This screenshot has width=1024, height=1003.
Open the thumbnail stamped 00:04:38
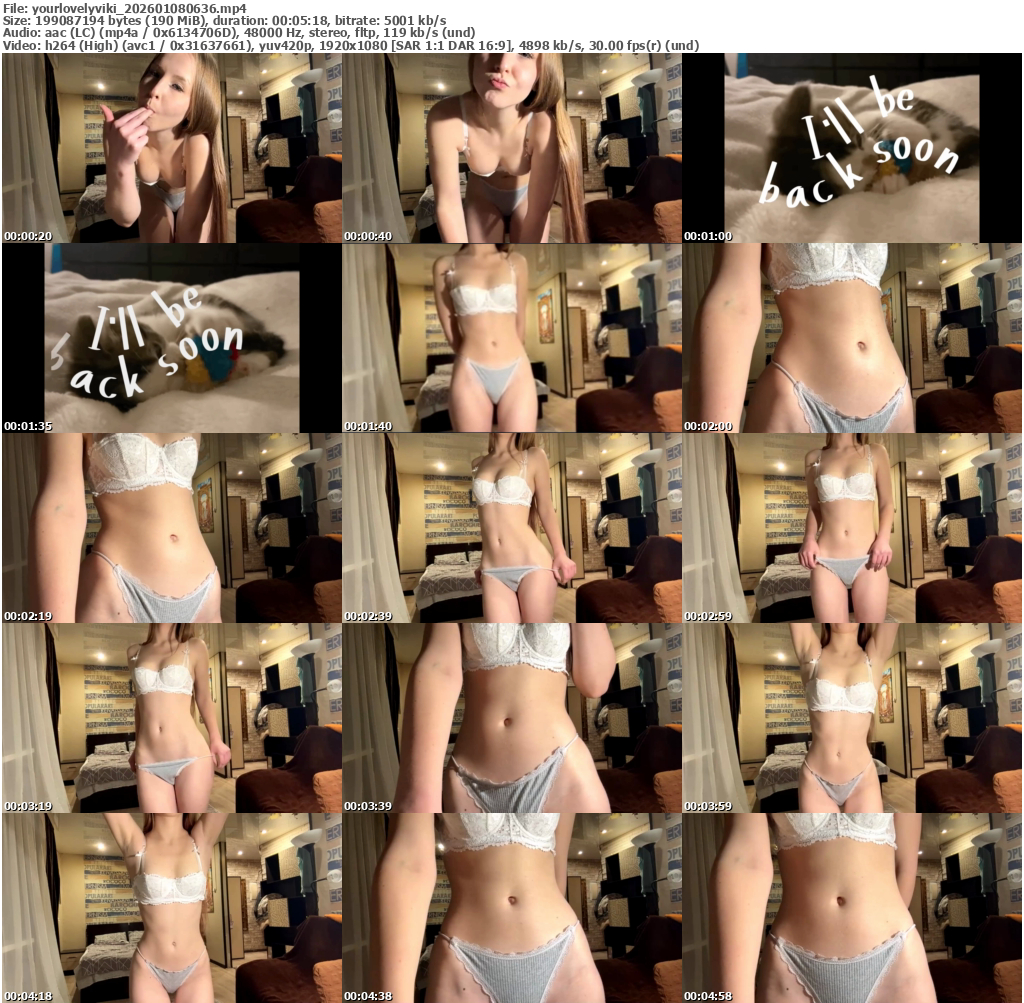click(x=512, y=908)
